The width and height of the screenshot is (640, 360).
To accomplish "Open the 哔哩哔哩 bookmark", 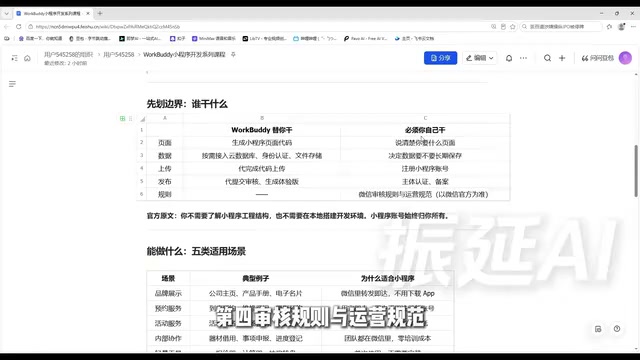I will [315, 38].
